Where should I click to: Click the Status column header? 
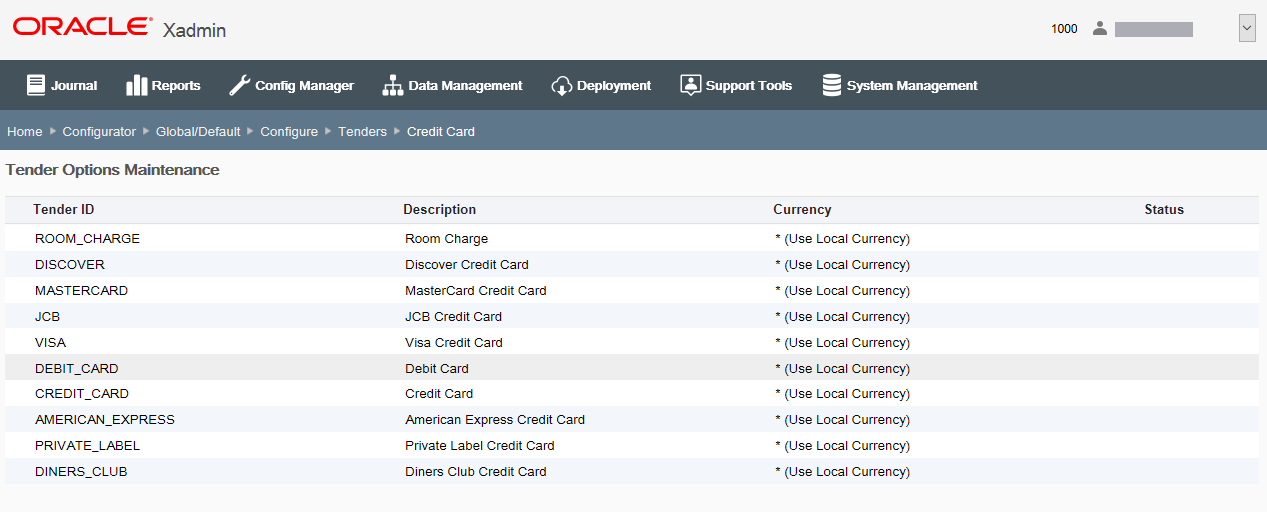pos(1164,209)
